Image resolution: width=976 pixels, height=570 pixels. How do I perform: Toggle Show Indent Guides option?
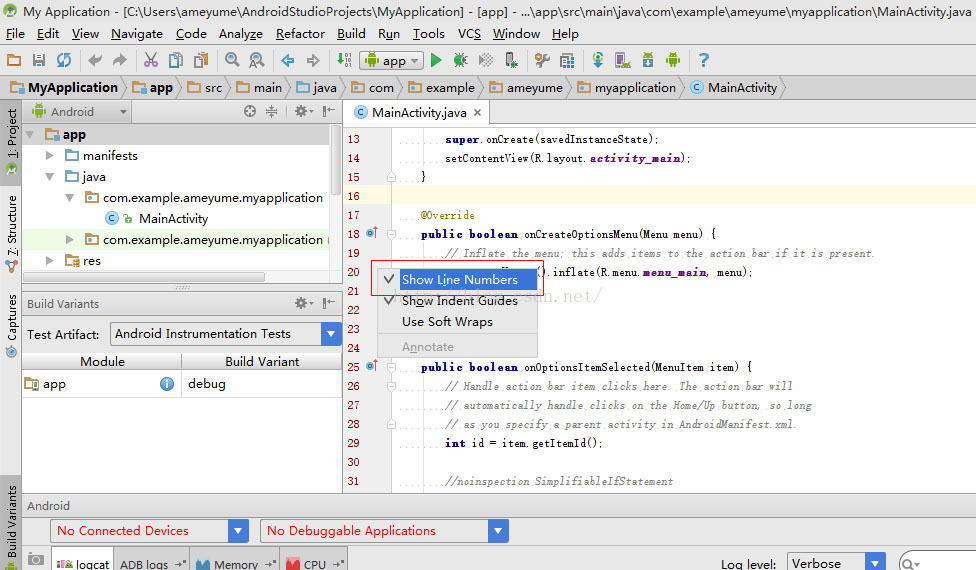[458, 301]
